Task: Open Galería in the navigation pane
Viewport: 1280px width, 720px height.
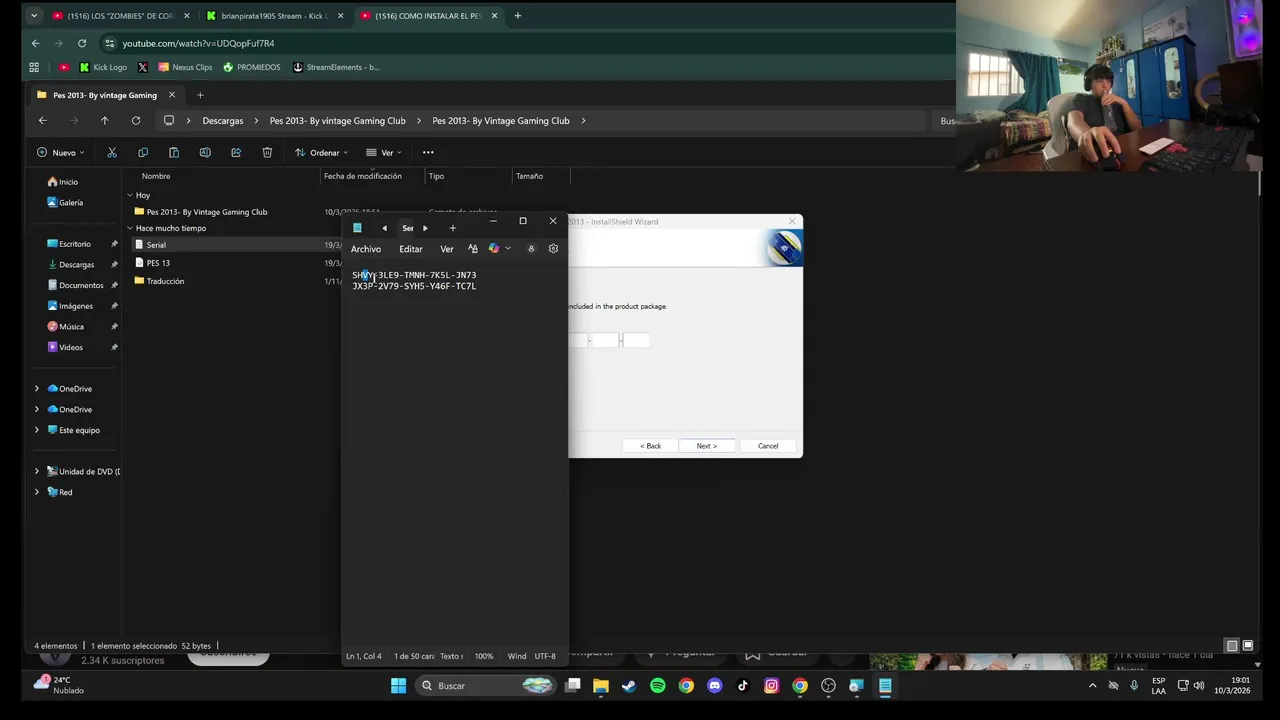Action: pos(71,202)
